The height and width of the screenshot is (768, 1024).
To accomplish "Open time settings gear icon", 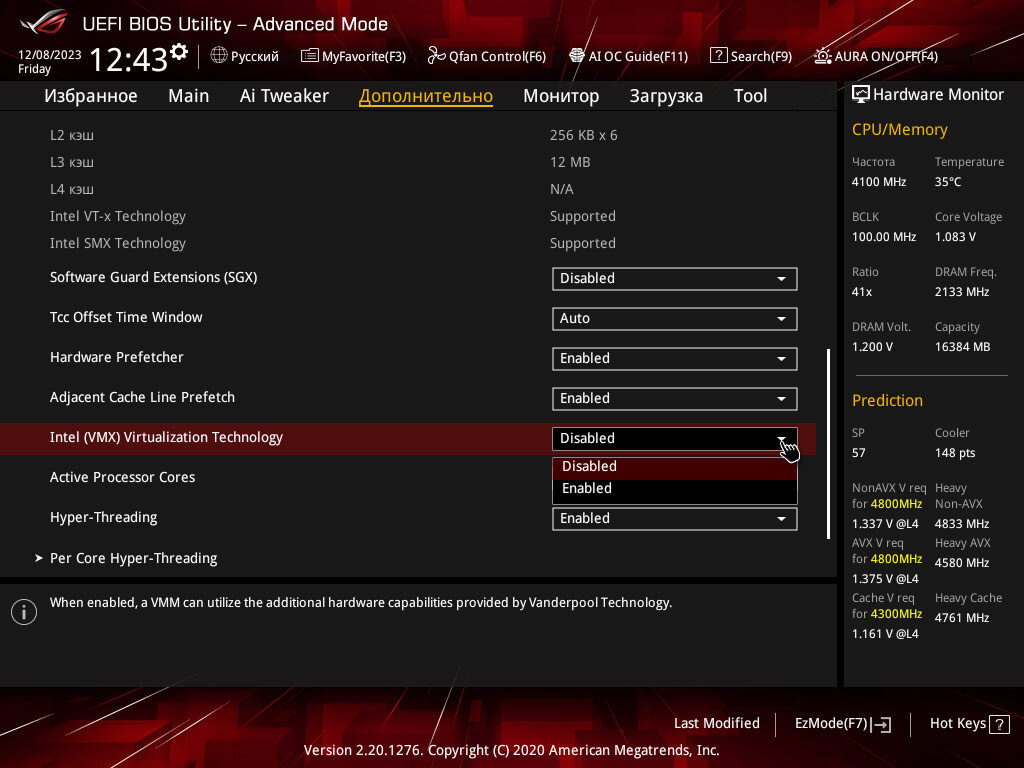I will click(x=179, y=52).
